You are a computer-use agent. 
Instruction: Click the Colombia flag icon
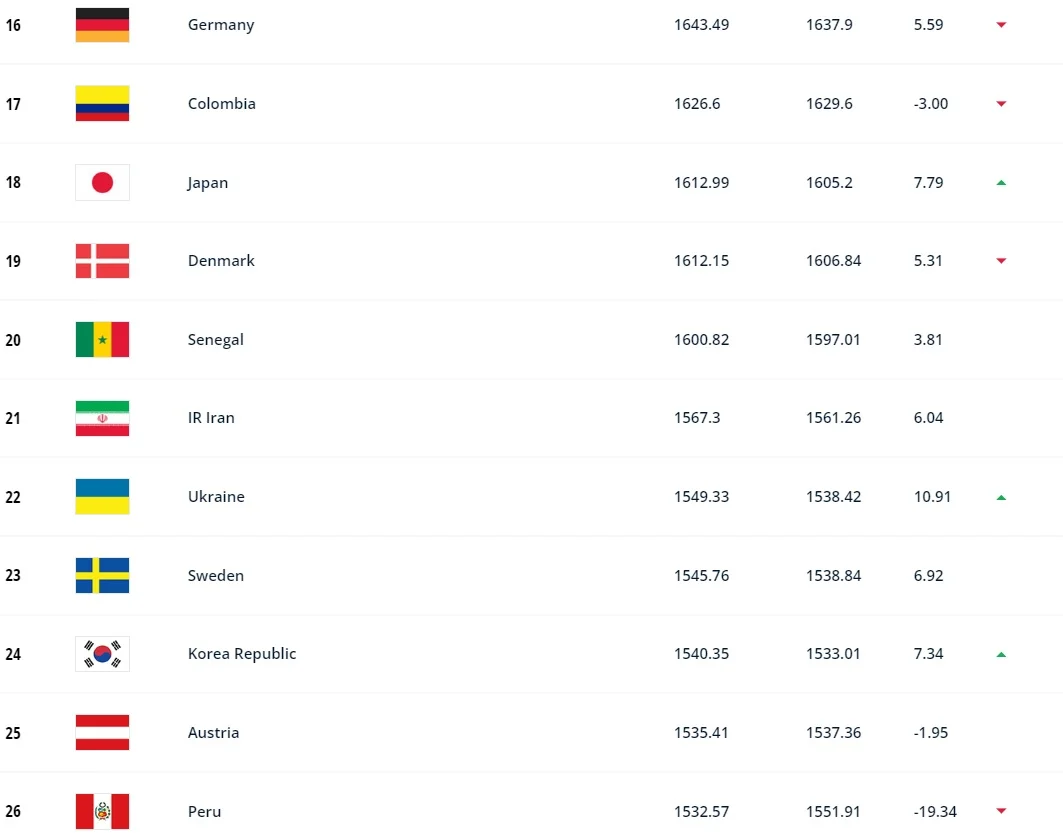click(x=102, y=104)
